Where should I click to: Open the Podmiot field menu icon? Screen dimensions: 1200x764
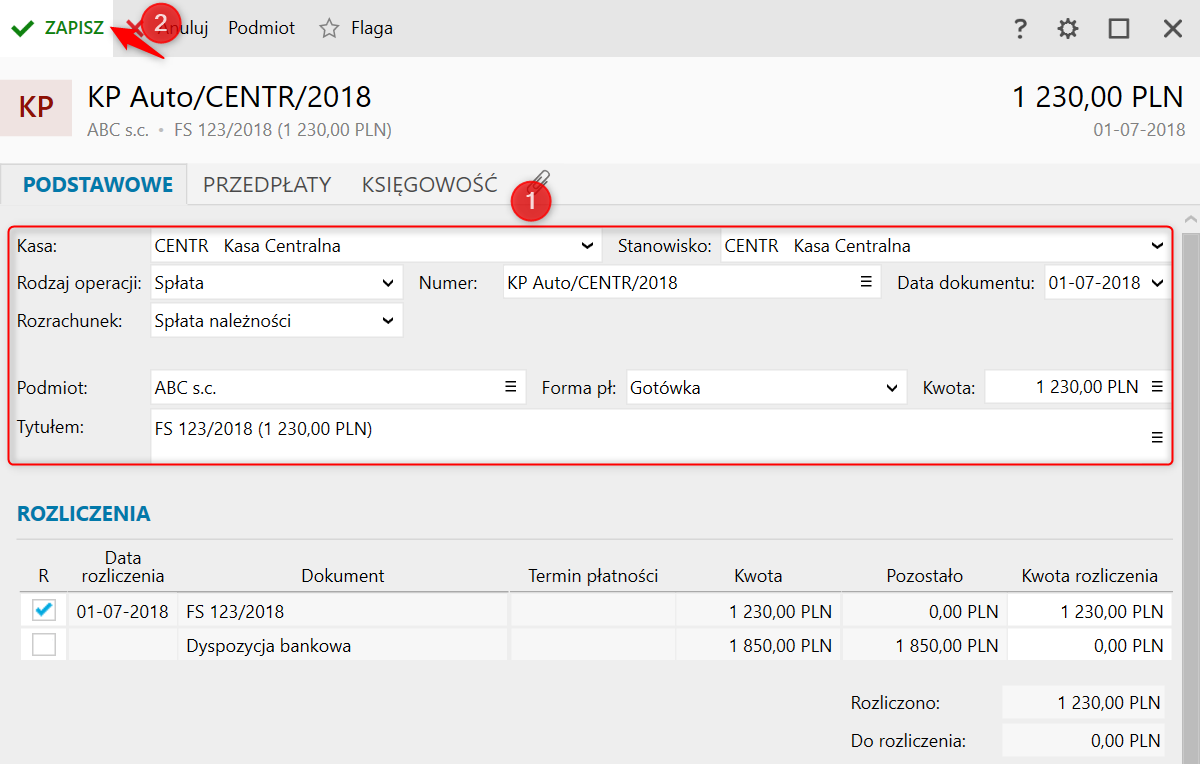pyautogui.click(x=510, y=387)
